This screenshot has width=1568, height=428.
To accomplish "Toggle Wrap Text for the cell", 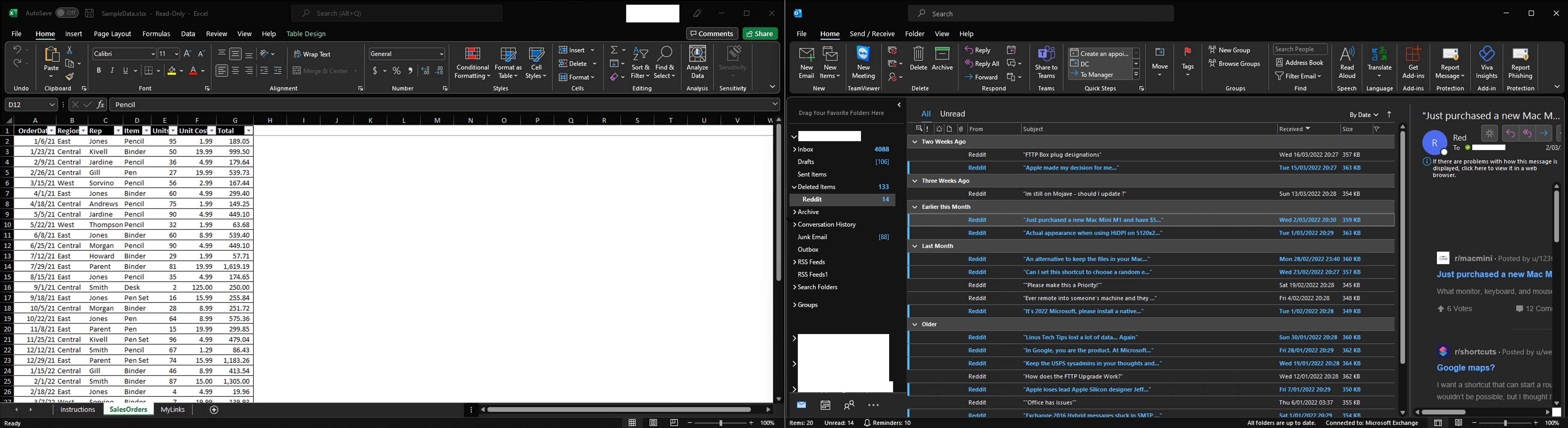I will (312, 54).
